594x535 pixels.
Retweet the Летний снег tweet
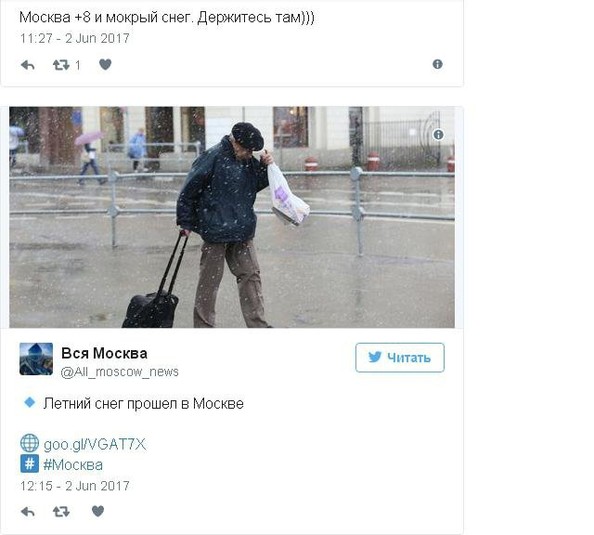click(61, 512)
